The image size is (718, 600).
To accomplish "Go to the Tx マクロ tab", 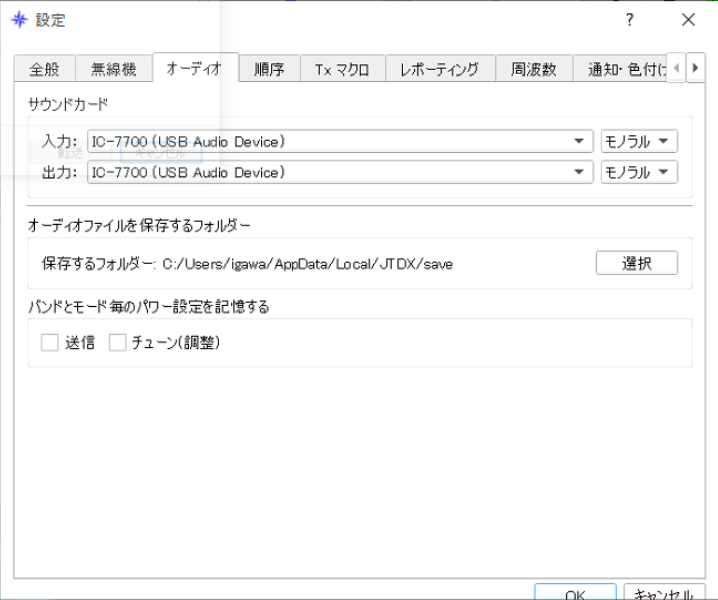I will [x=343, y=69].
